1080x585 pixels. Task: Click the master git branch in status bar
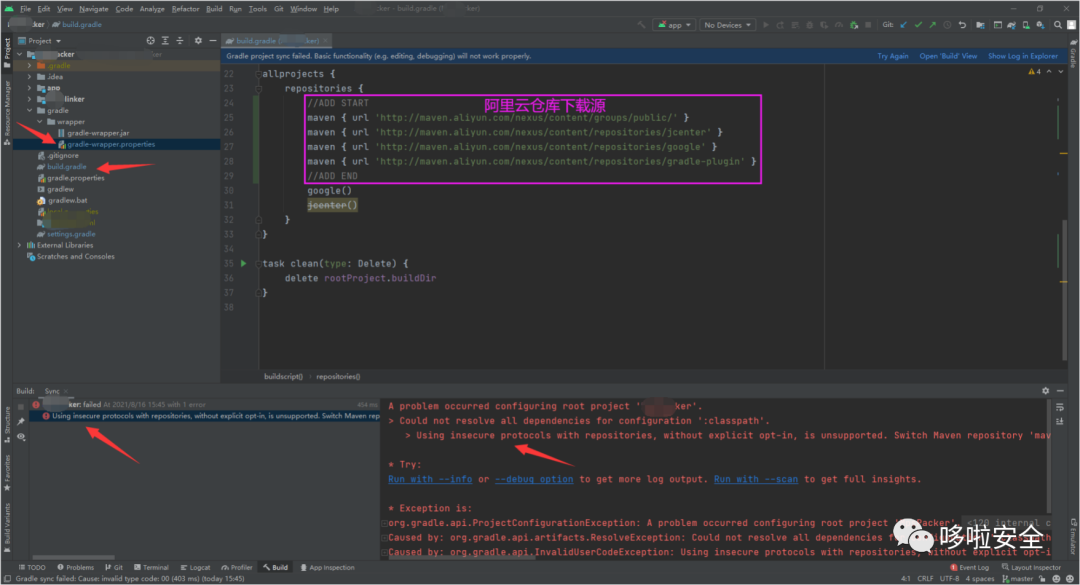(x=1017, y=579)
